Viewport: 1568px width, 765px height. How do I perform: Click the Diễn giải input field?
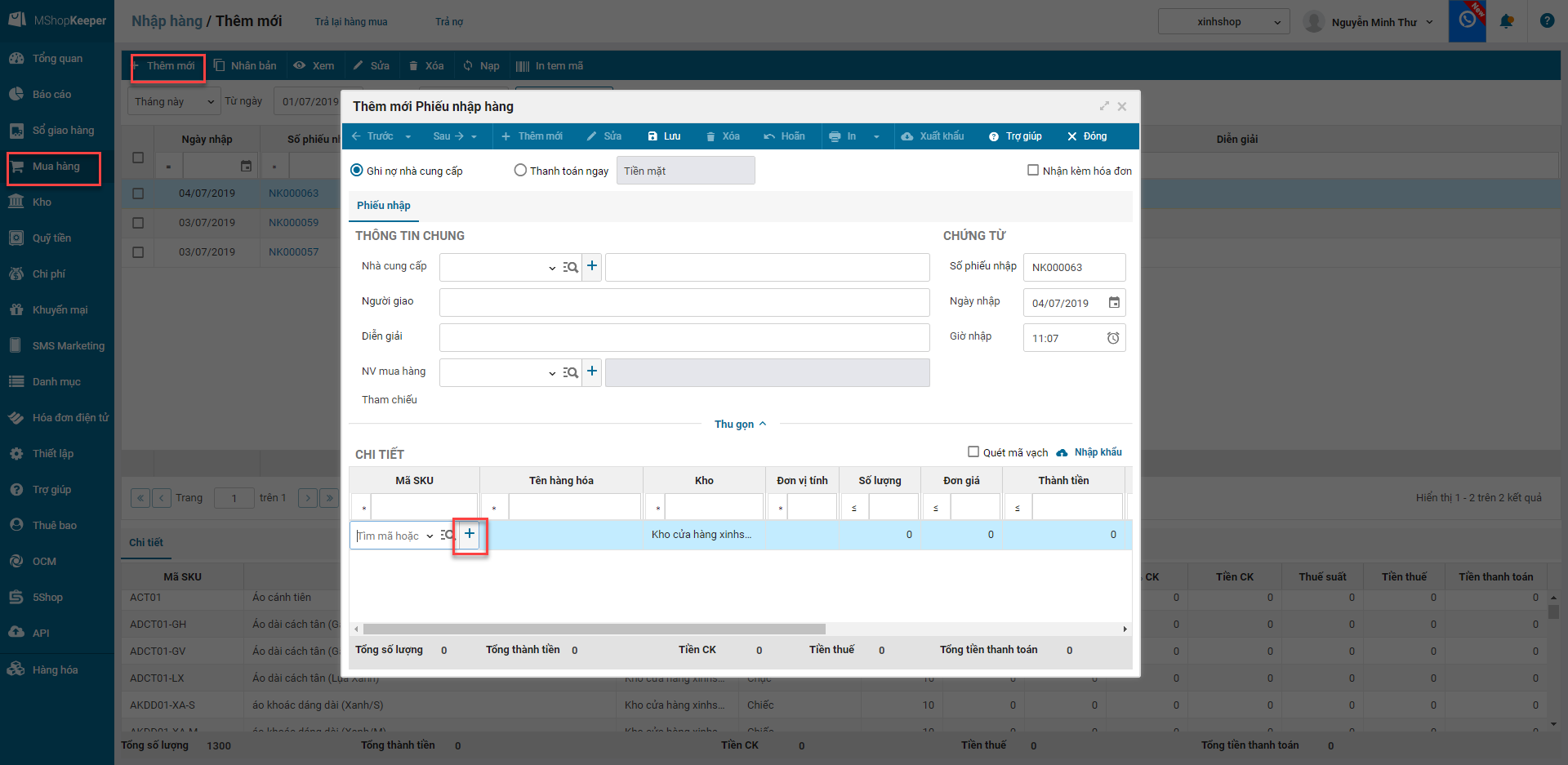(684, 338)
